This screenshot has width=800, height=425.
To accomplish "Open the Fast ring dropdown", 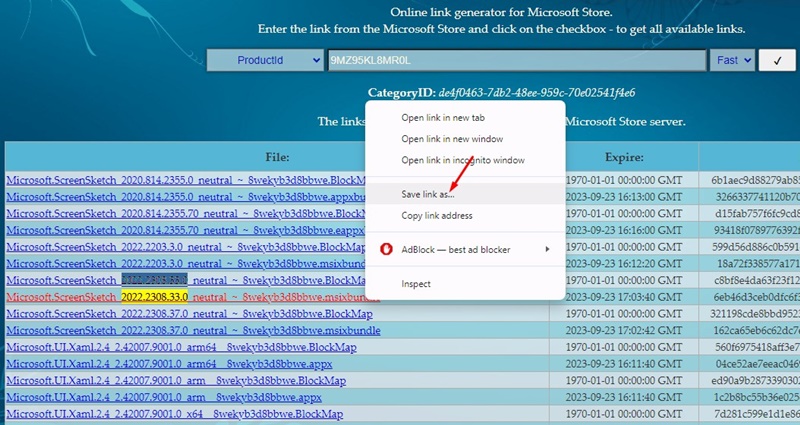I will point(732,60).
